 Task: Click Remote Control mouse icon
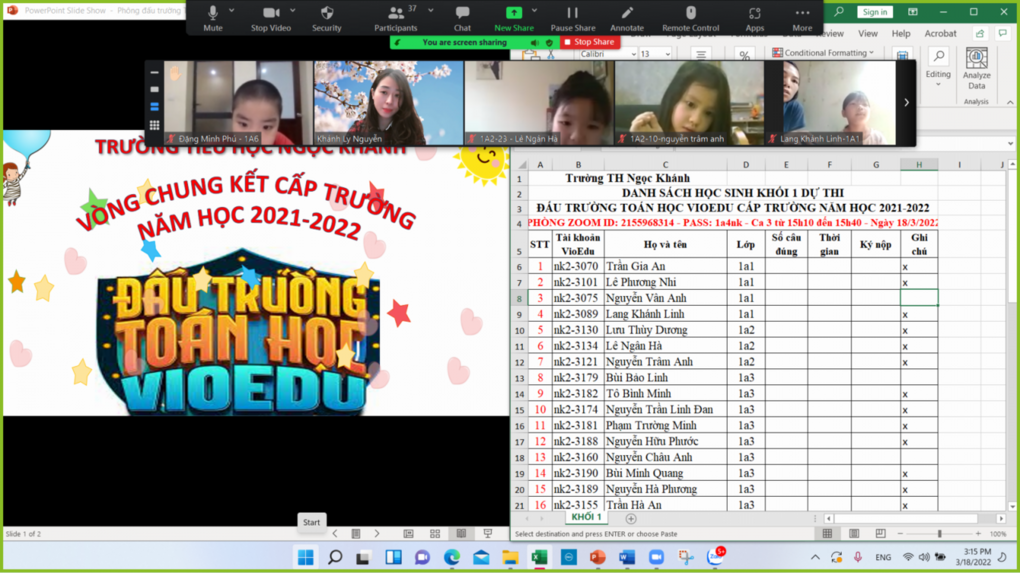click(x=690, y=17)
